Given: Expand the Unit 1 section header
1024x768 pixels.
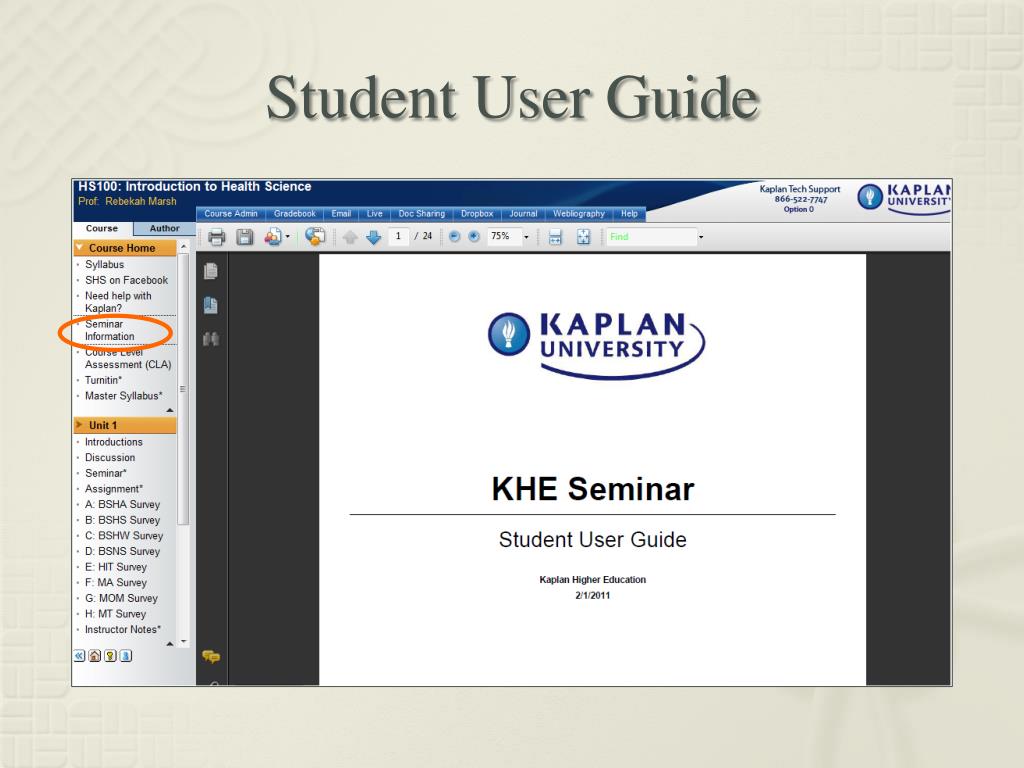Looking at the screenshot, I should coord(125,425).
